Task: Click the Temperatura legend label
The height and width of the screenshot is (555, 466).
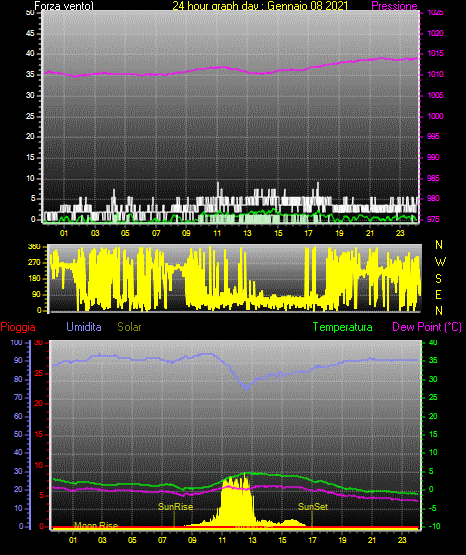Action: coord(343,327)
